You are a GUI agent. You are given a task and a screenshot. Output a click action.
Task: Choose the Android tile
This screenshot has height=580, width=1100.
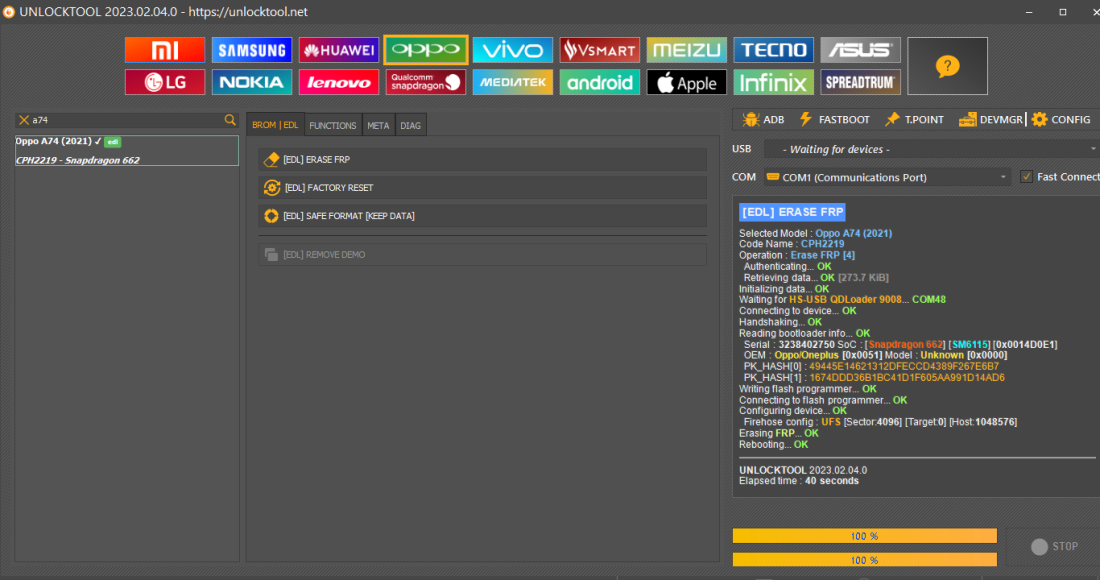[x=600, y=82]
